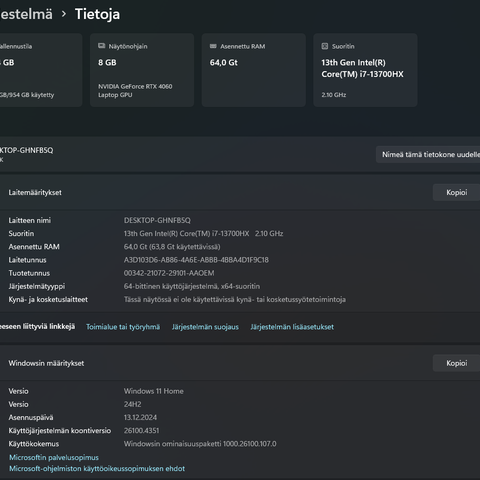This screenshot has height=480, width=480.
Task: Click the Käyttökokemus label
Action: pyautogui.click(x=33, y=444)
